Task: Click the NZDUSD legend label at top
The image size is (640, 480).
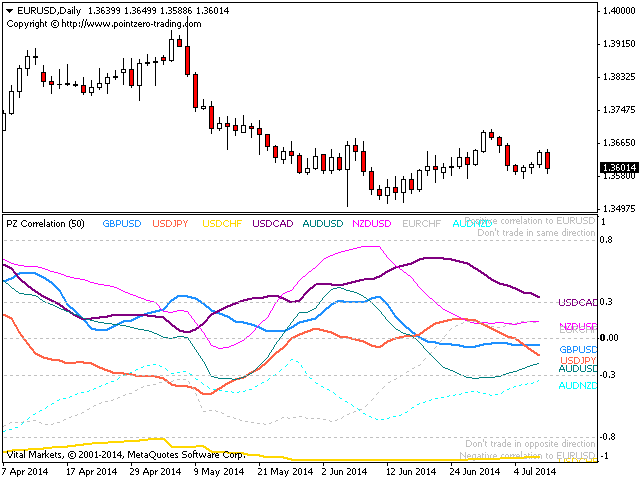Action: coord(372,224)
